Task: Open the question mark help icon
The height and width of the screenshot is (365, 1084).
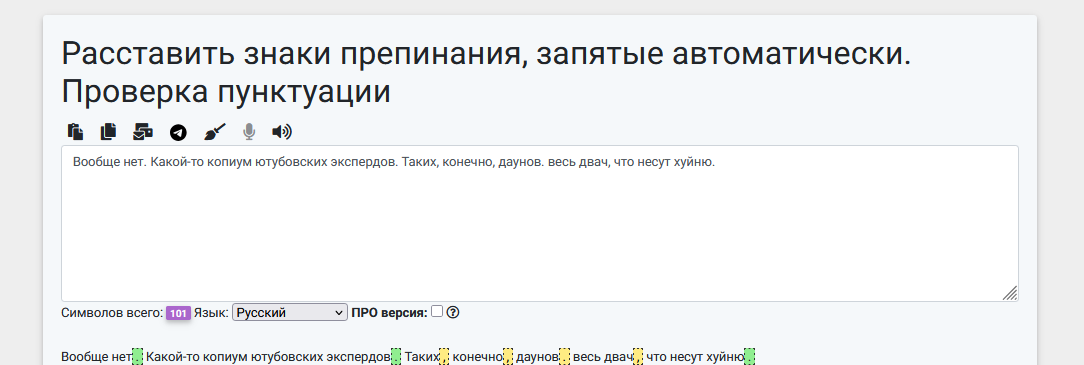Action: click(453, 312)
